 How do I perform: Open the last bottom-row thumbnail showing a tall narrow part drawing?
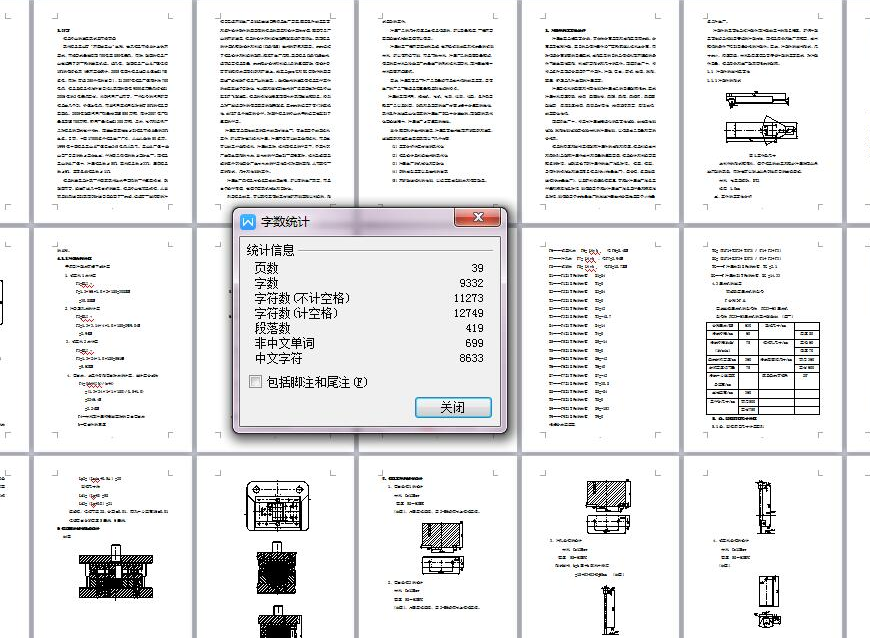[763, 546]
